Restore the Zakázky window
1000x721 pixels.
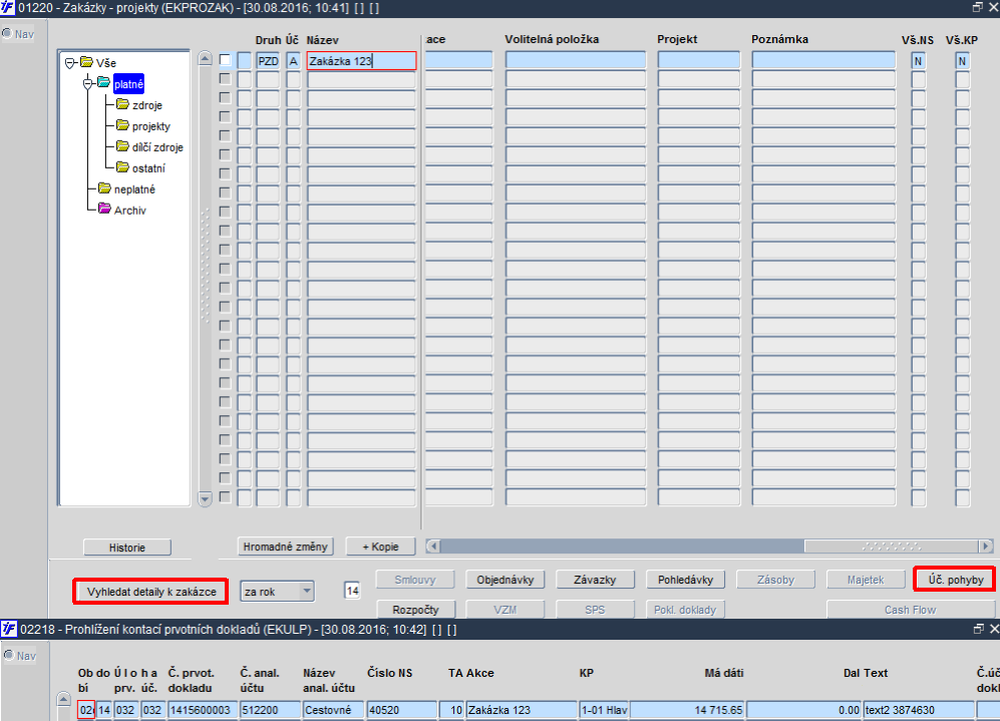[x=978, y=7]
